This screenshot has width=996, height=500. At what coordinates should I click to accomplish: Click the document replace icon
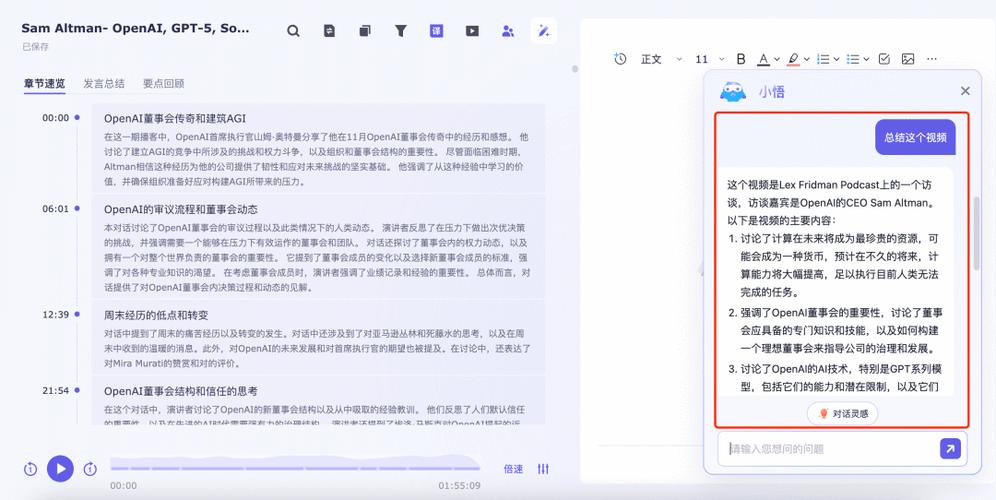(x=329, y=30)
